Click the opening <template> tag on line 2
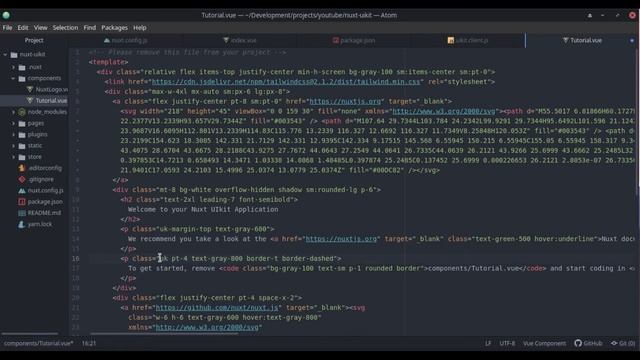640x360 pixels. [109, 62]
